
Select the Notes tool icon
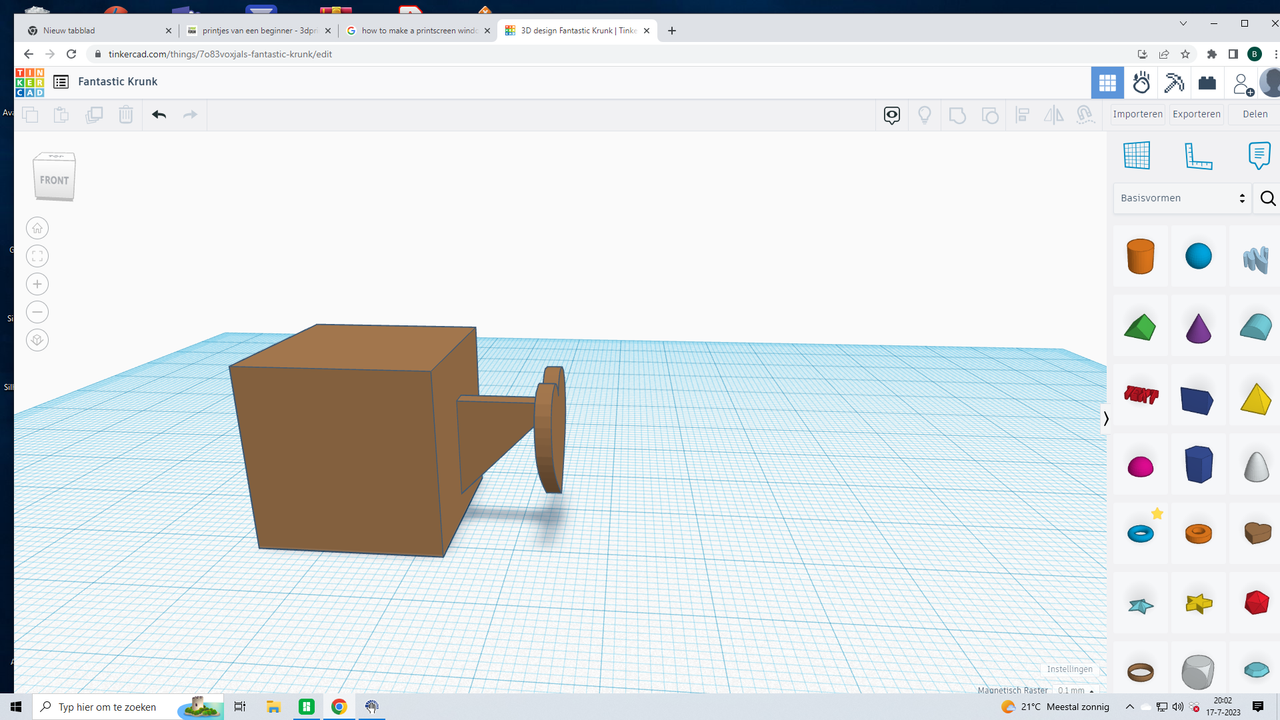point(1259,155)
